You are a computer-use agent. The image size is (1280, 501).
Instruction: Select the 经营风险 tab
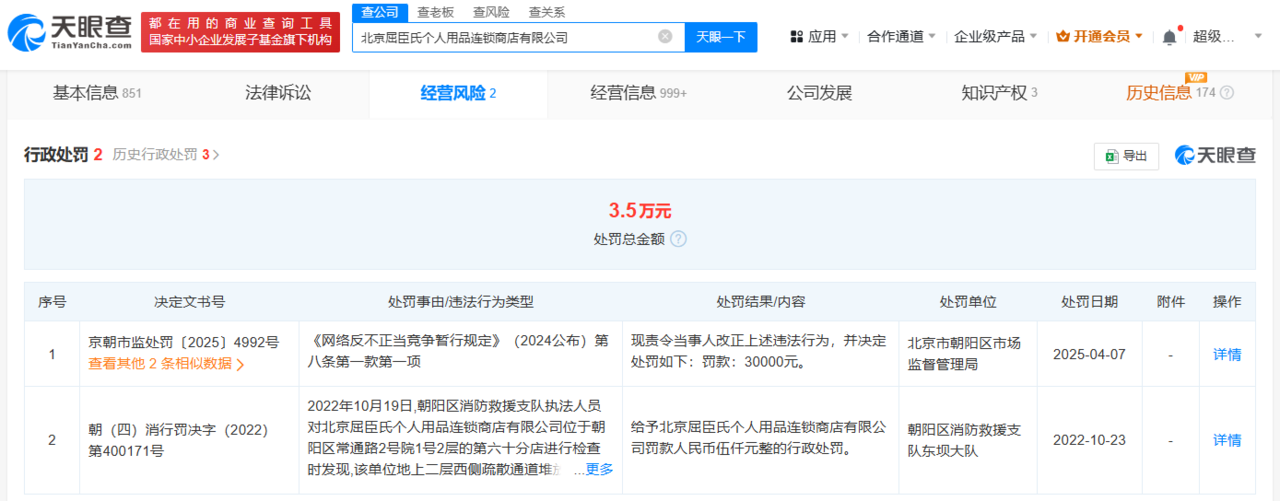(x=458, y=93)
